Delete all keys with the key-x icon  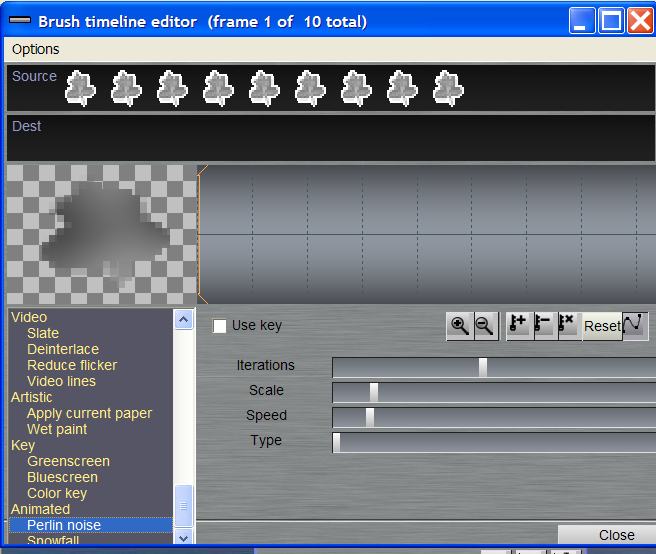(x=568, y=325)
